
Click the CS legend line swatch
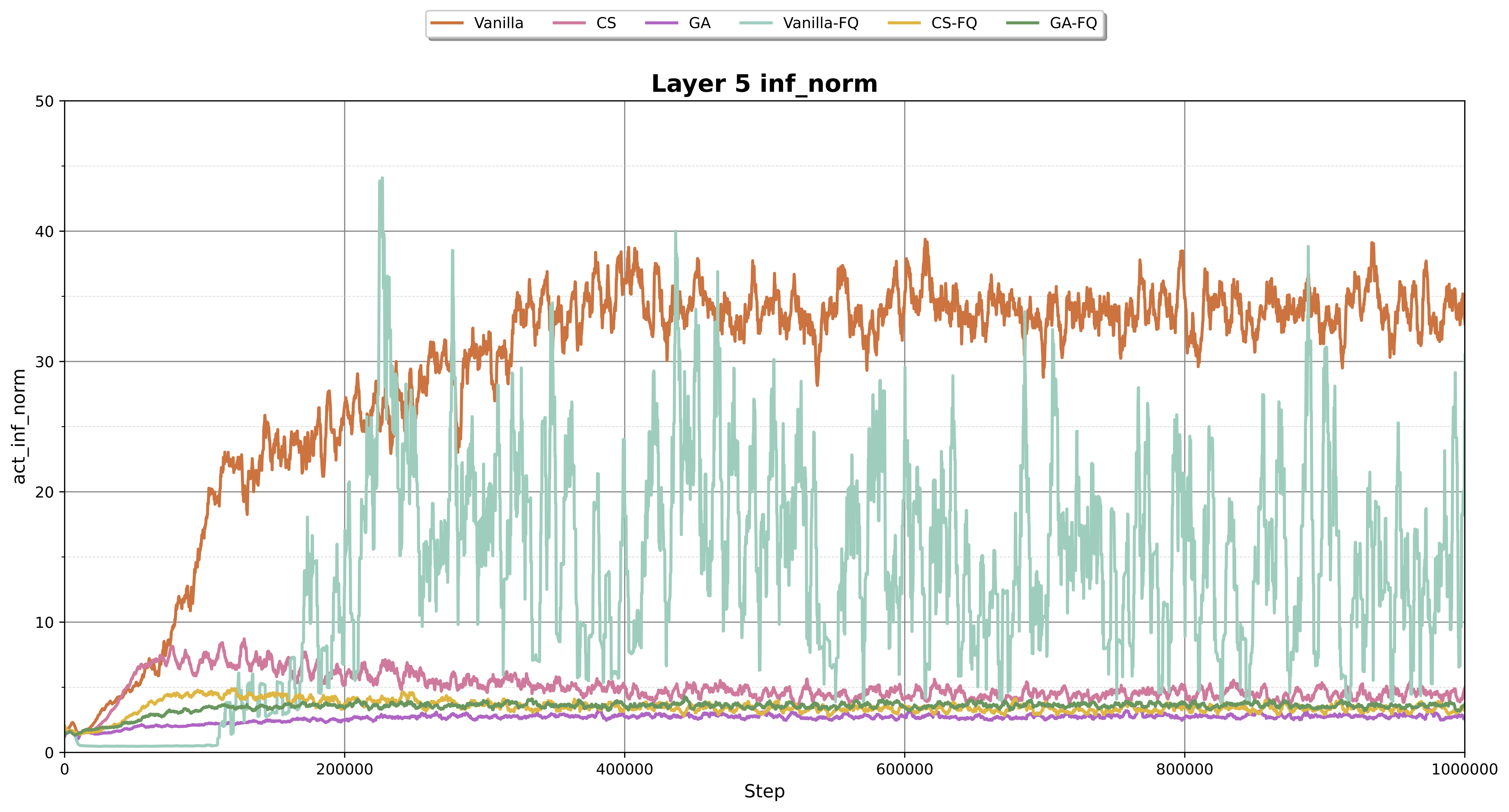click(x=569, y=23)
